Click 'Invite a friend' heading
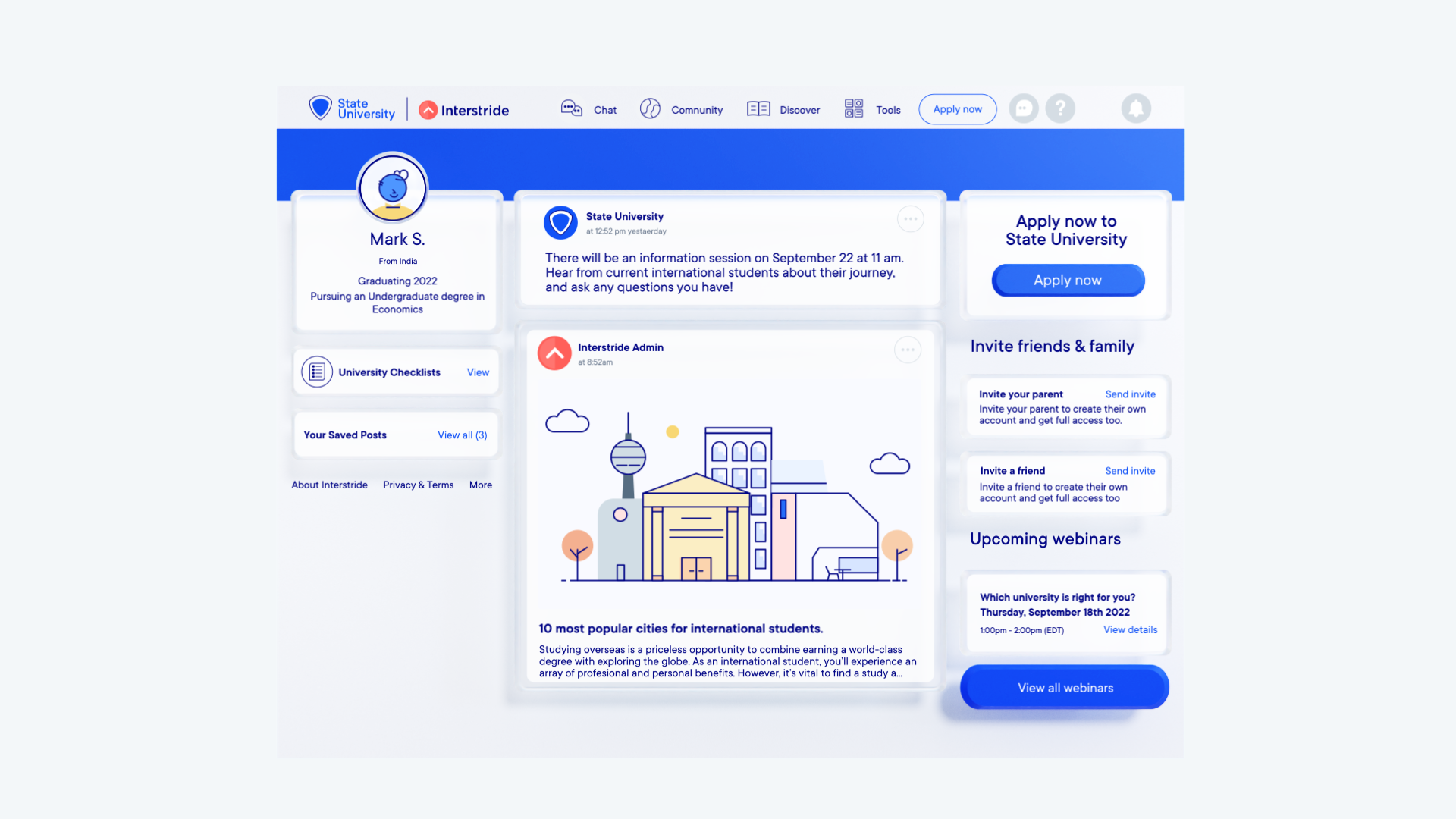The height and width of the screenshot is (819, 1456). [x=1012, y=471]
